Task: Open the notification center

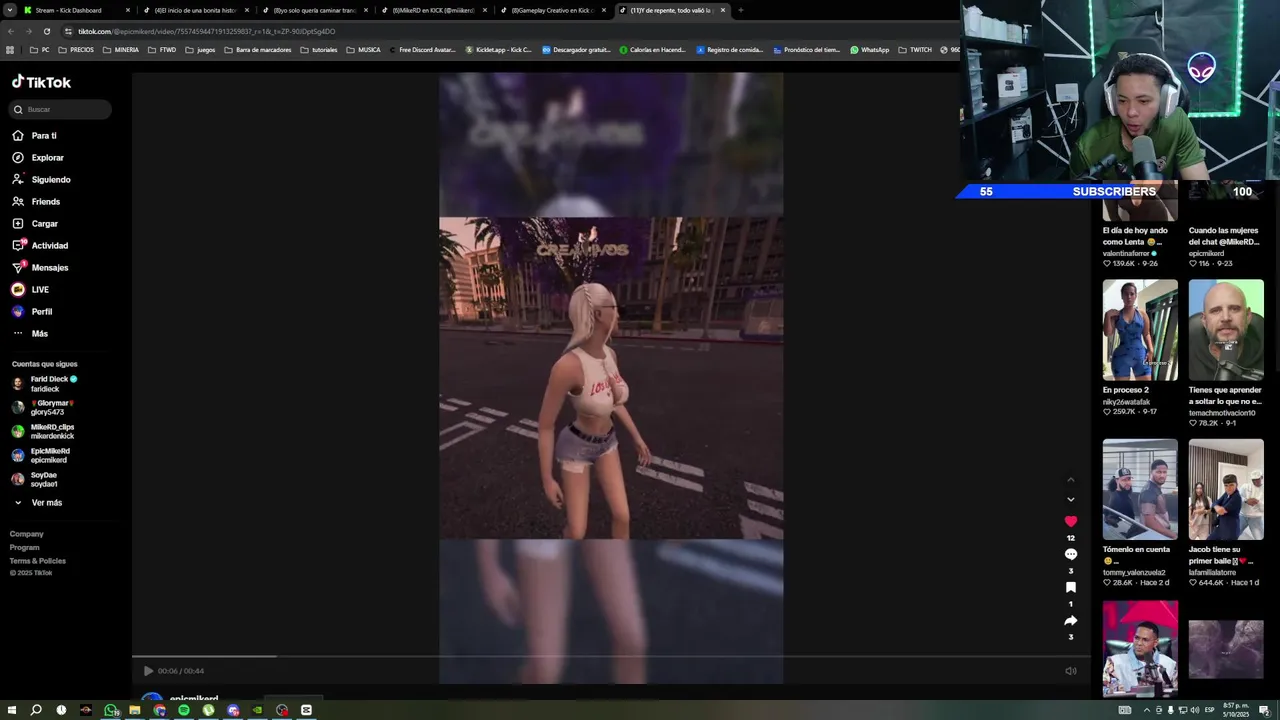Action: (1264, 710)
